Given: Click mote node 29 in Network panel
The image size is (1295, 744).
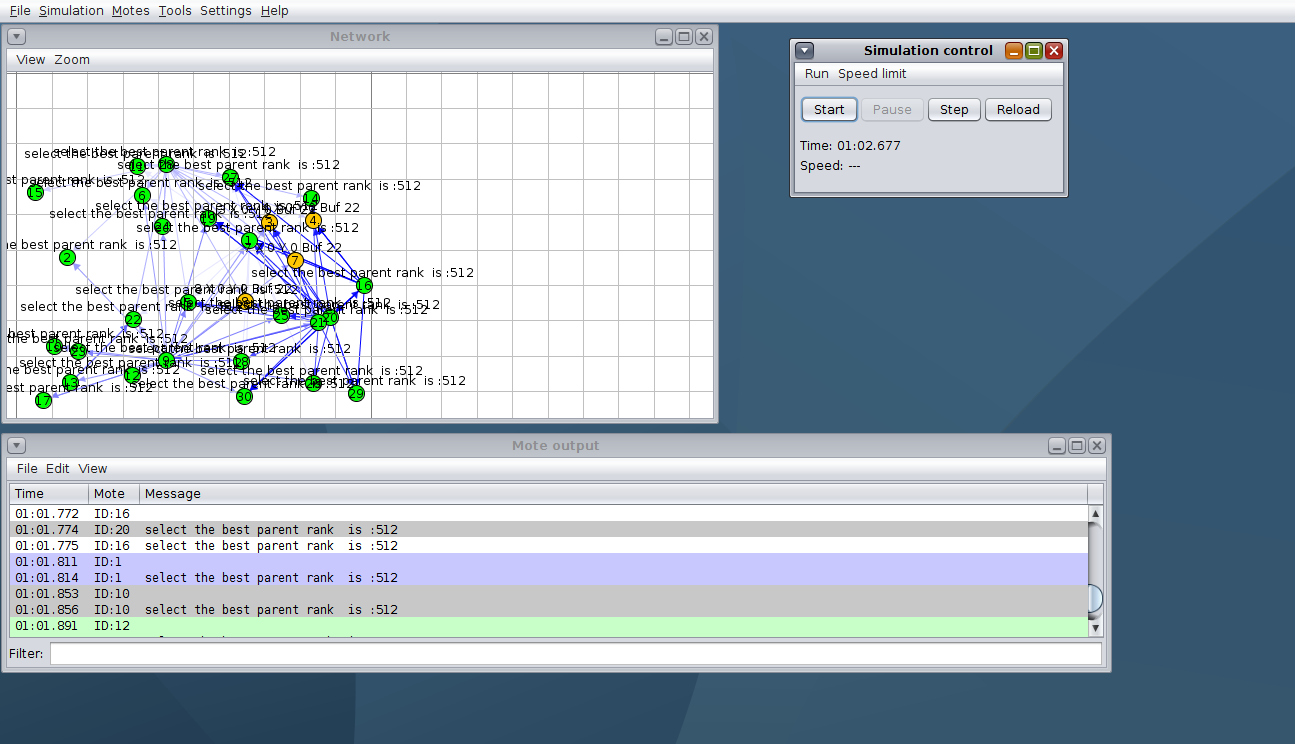Looking at the screenshot, I should 356,394.
